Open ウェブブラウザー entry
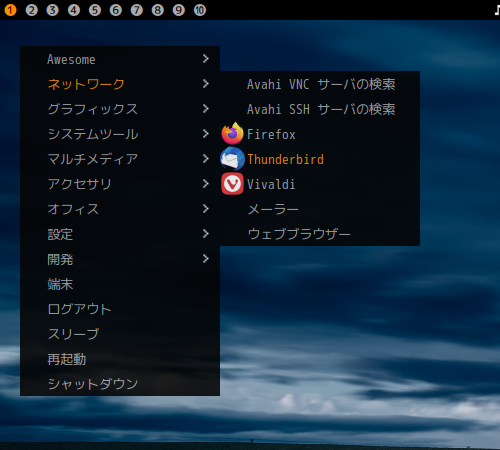This screenshot has width=500, height=450. click(x=320, y=234)
